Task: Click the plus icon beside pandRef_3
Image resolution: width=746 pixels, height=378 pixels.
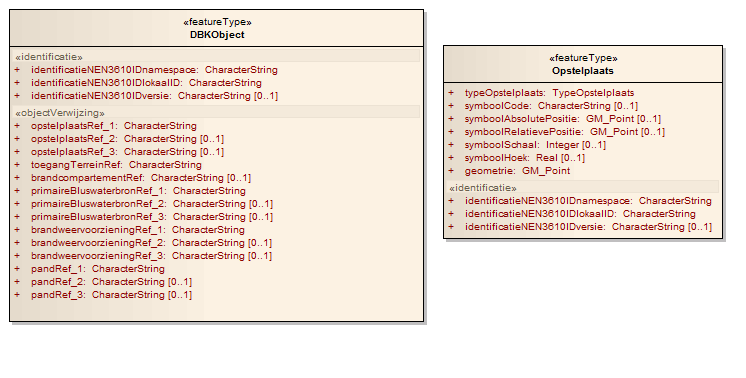Action: (17, 295)
